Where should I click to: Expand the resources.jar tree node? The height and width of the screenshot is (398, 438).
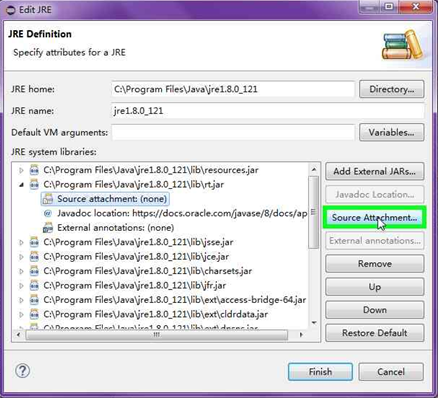(x=21, y=170)
